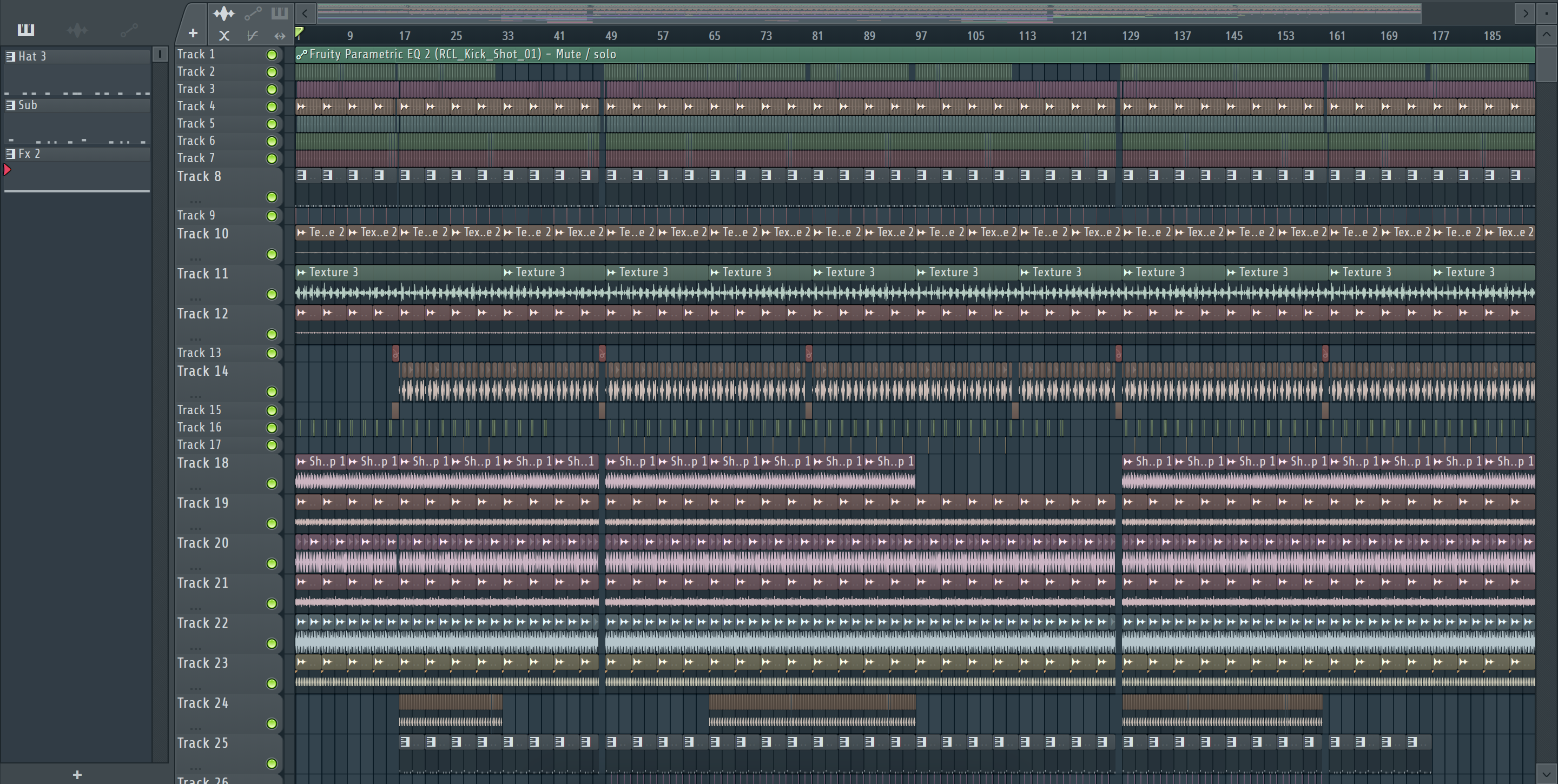Open Track 8 options dots
1558x784 pixels.
click(195, 201)
